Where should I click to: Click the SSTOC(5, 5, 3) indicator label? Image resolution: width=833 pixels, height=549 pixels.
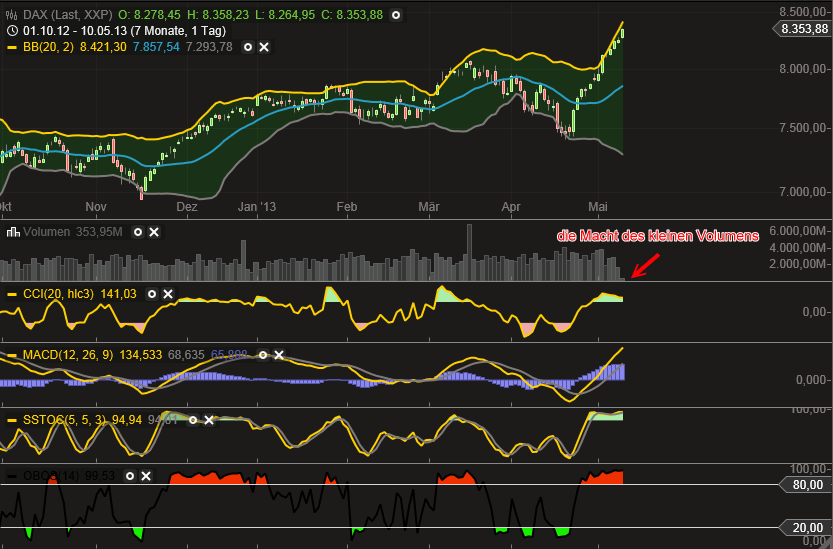[65, 420]
